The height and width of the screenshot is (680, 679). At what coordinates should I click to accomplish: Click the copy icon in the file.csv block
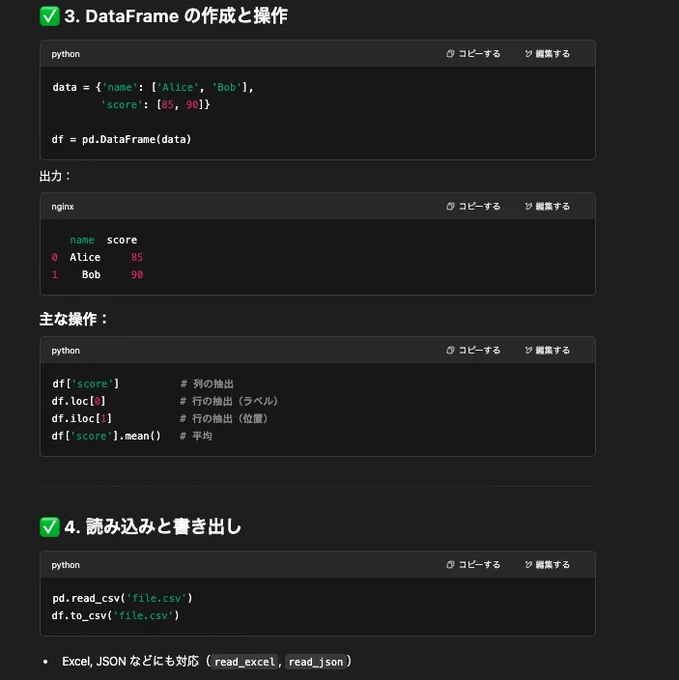(450, 565)
